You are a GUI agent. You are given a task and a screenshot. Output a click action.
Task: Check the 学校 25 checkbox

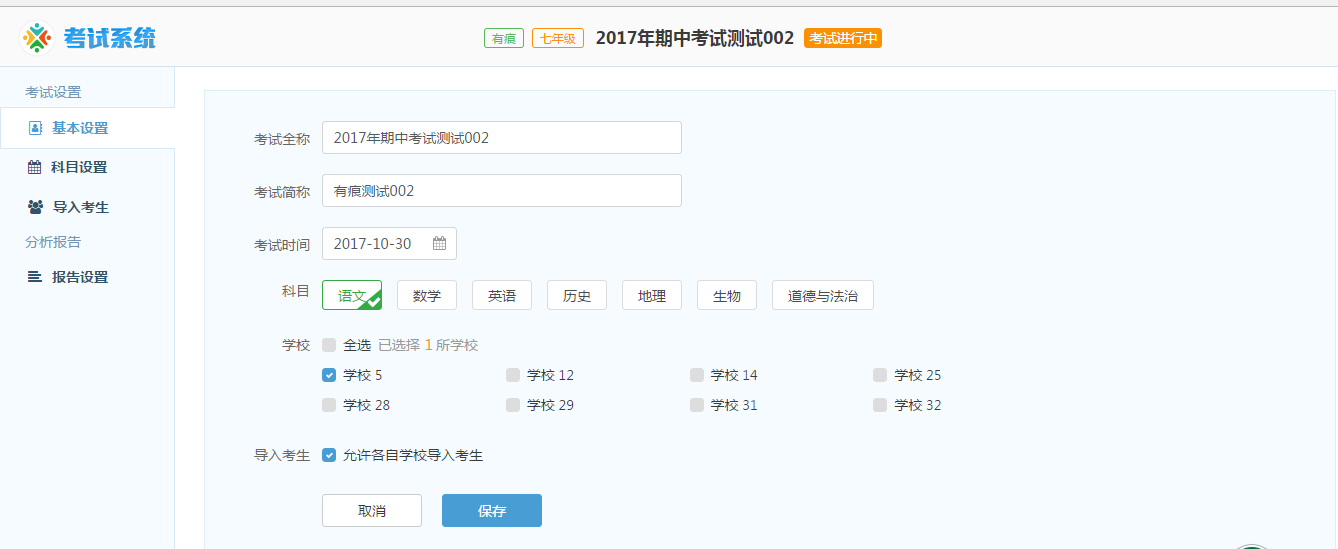880,375
